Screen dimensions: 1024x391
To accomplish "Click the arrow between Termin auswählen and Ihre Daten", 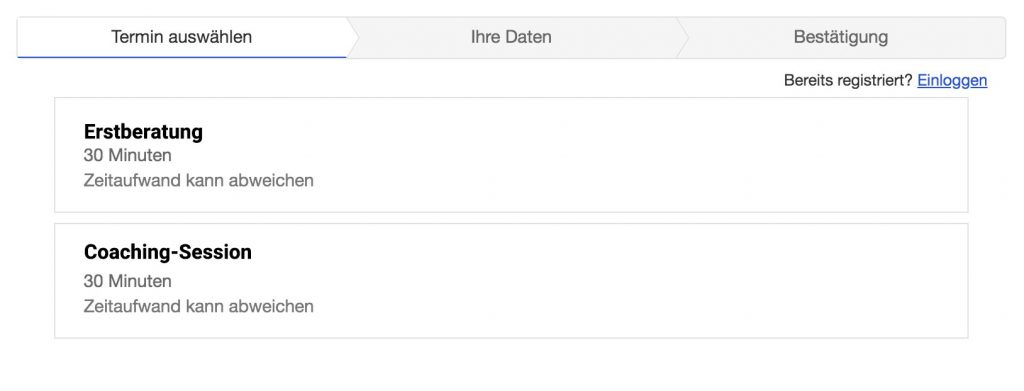I will [x=353, y=37].
